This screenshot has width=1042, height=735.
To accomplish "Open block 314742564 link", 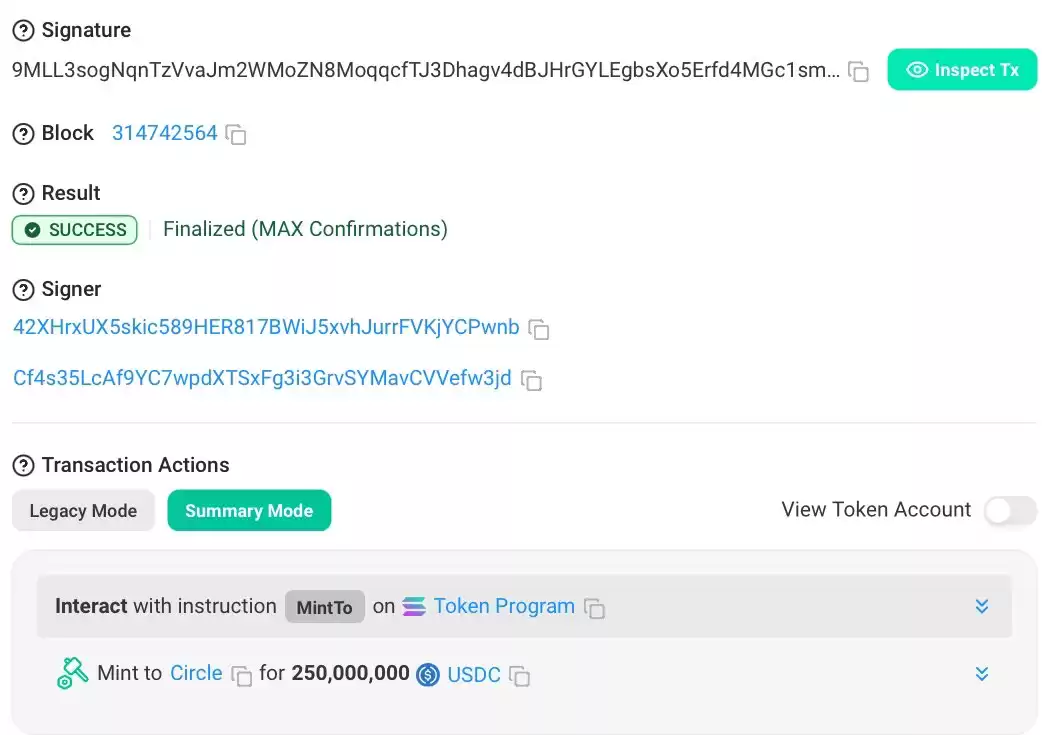I will (x=165, y=133).
